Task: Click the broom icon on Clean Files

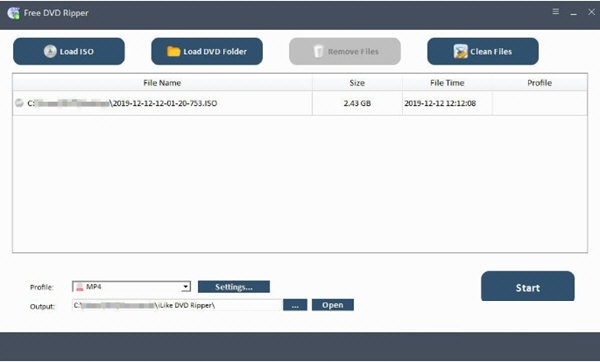Action: [460, 51]
